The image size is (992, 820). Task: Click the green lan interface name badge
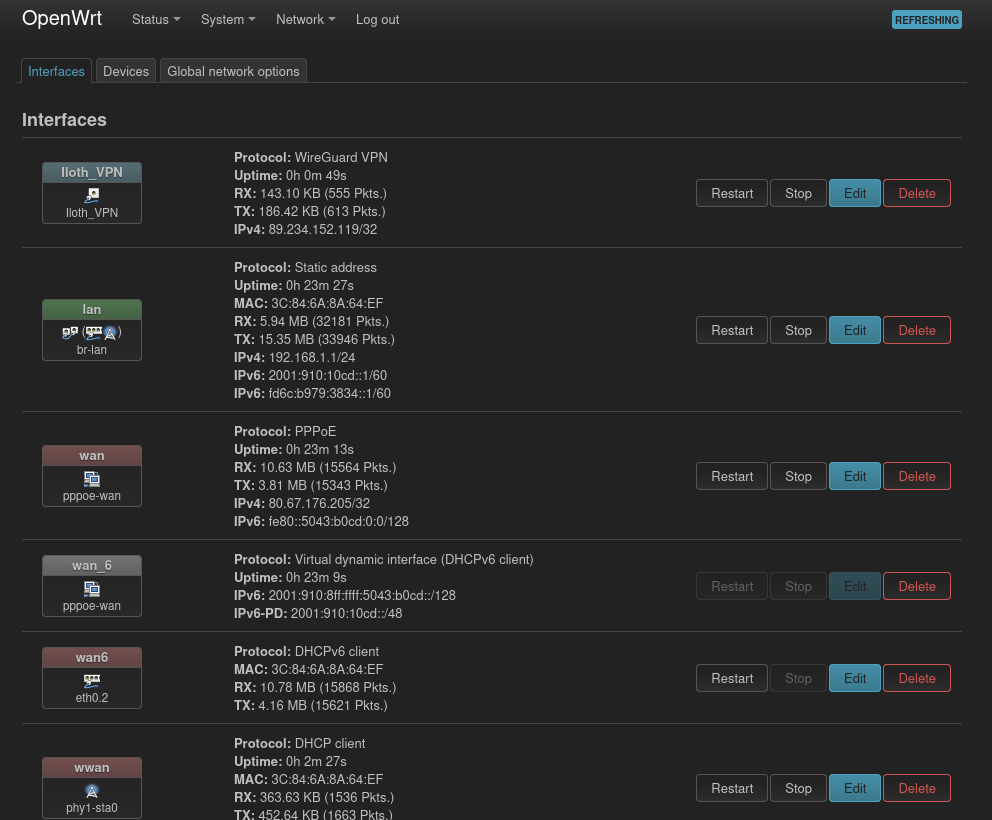tap(92, 309)
